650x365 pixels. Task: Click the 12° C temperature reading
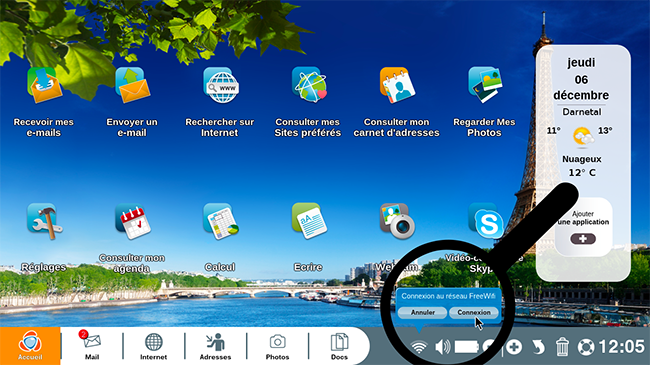coord(582,173)
